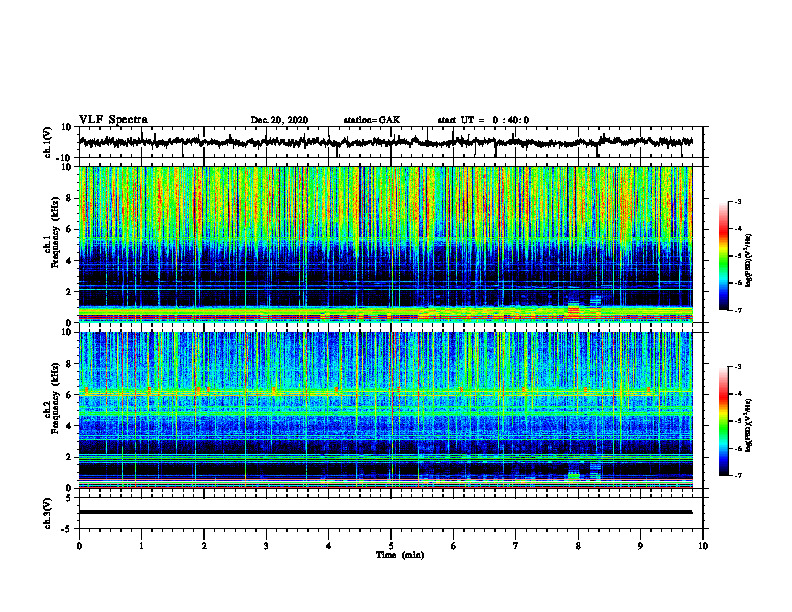
Task: Click time-axis tick label "7"
Action: [x=516, y=546]
